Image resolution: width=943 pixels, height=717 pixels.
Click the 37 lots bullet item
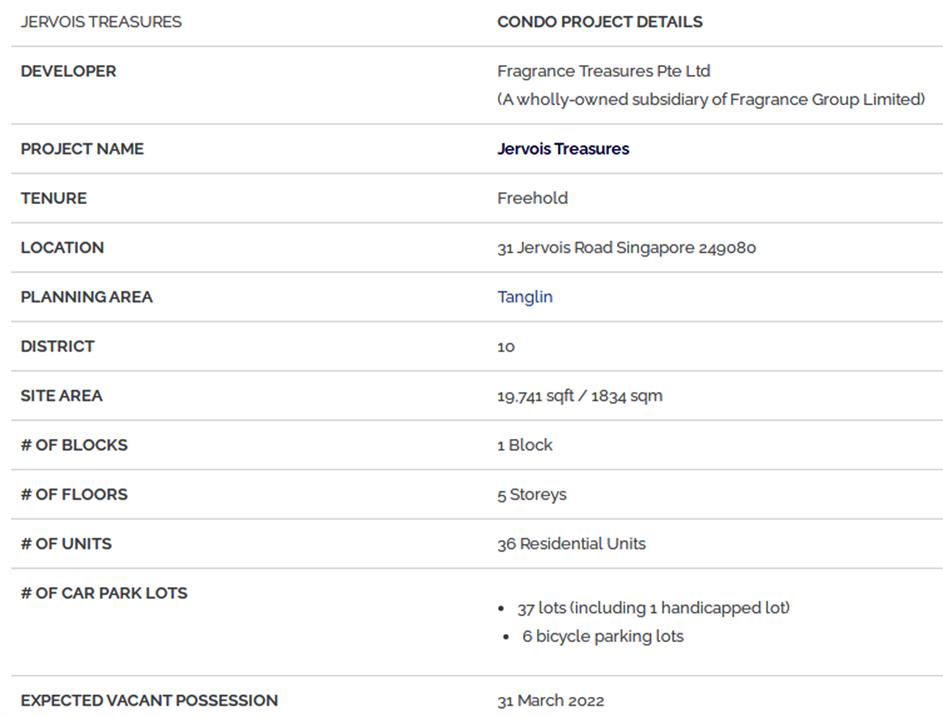pyautogui.click(x=653, y=608)
